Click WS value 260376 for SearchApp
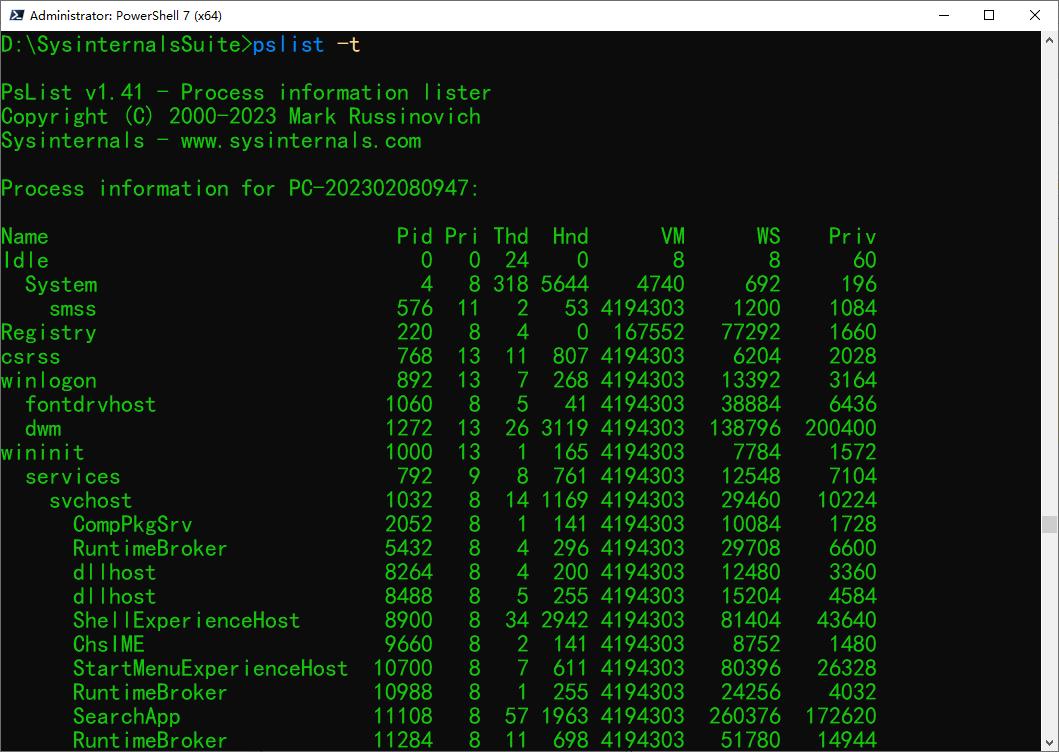1059x752 pixels. pyautogui.click(x=744, y=717)
